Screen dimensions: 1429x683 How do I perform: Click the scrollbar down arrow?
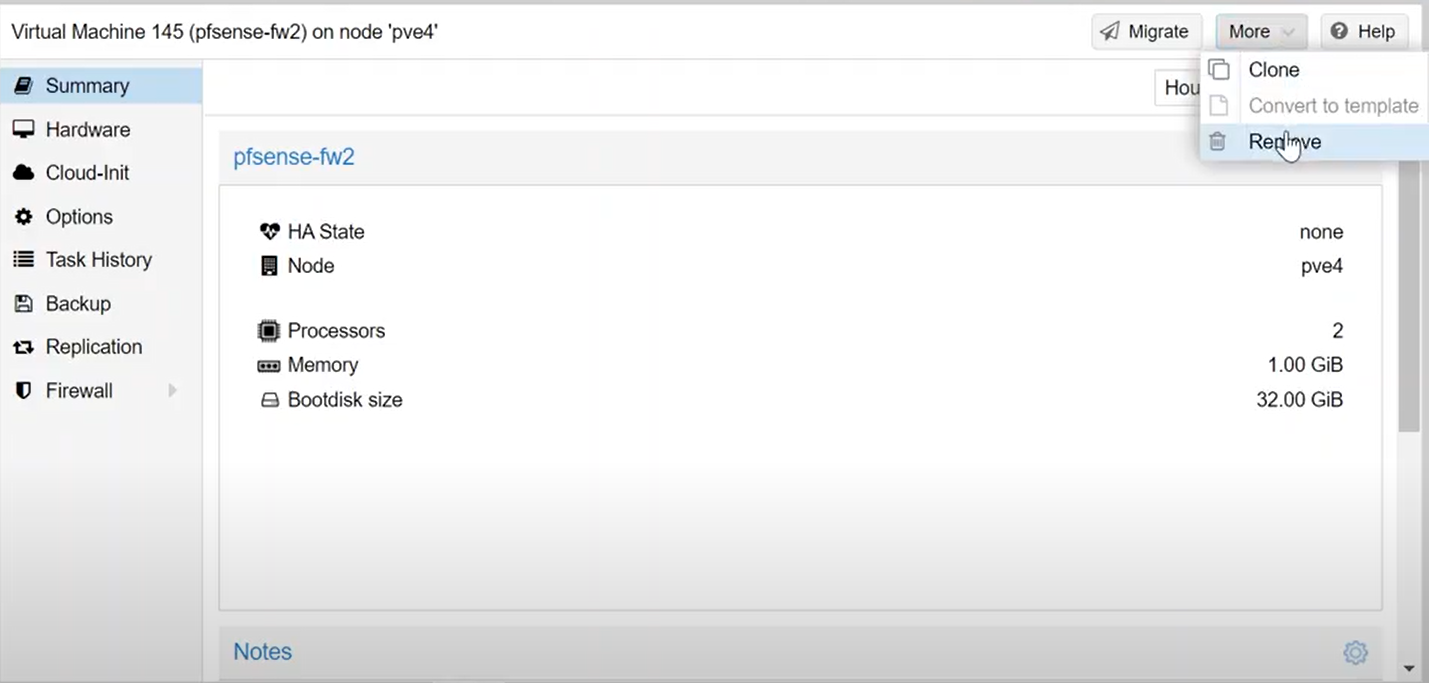[x=1409, y=668]
